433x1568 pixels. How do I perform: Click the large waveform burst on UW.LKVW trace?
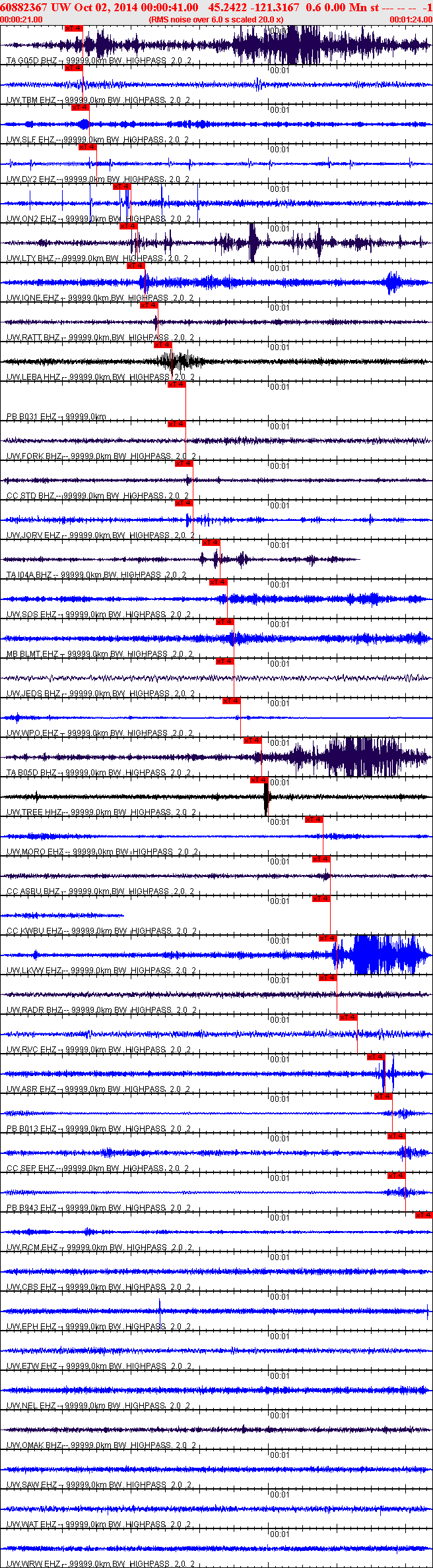click(386, 954)
